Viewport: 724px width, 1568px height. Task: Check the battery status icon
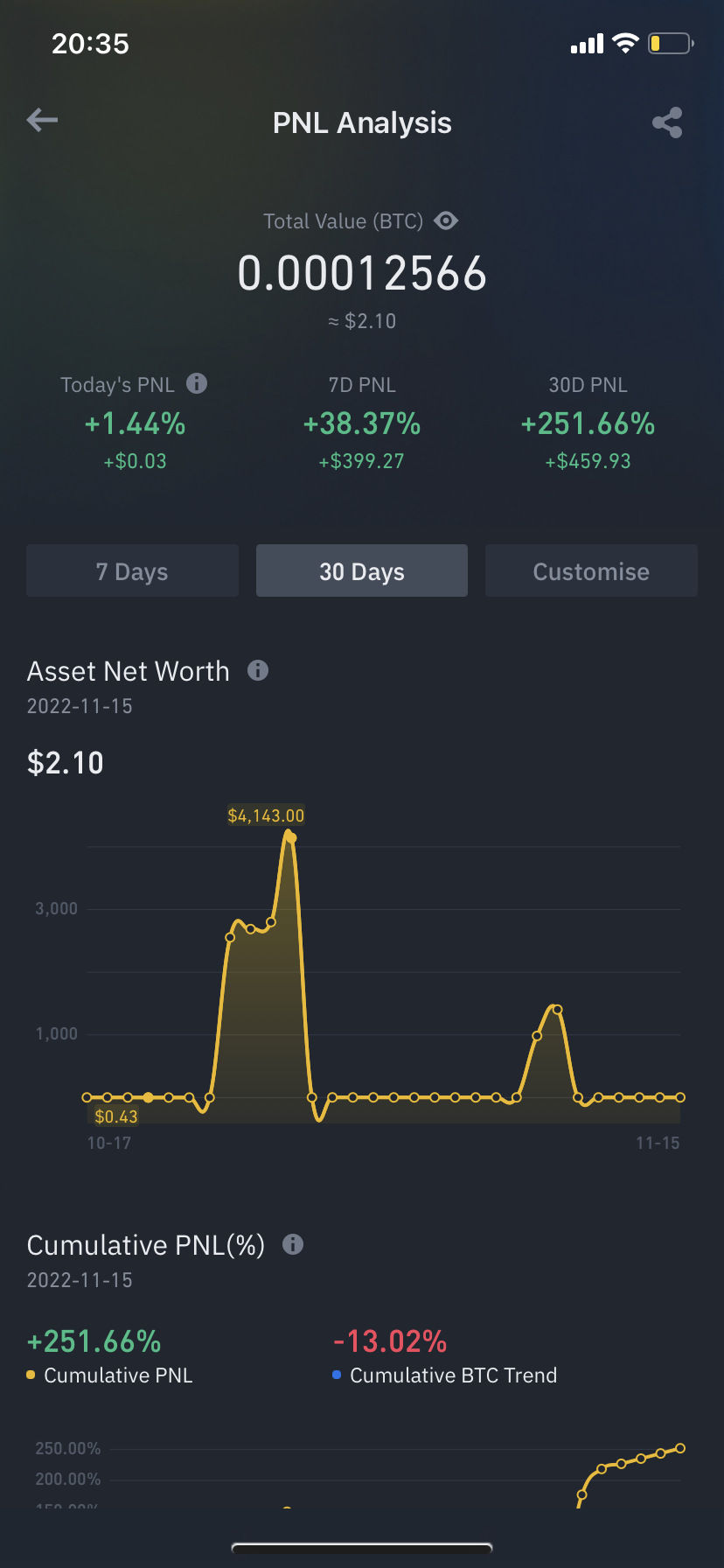coord(671,43)
